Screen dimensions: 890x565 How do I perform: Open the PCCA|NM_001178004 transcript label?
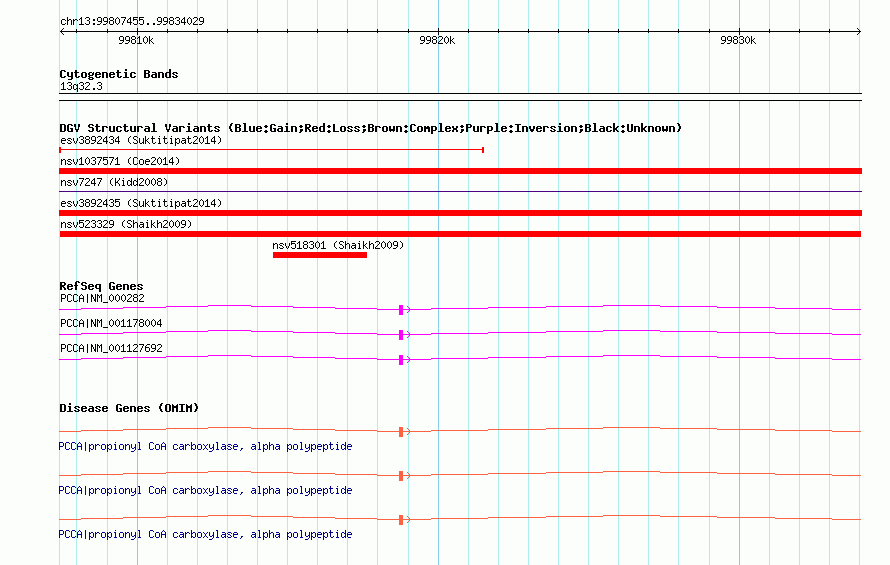coord(111,323)
